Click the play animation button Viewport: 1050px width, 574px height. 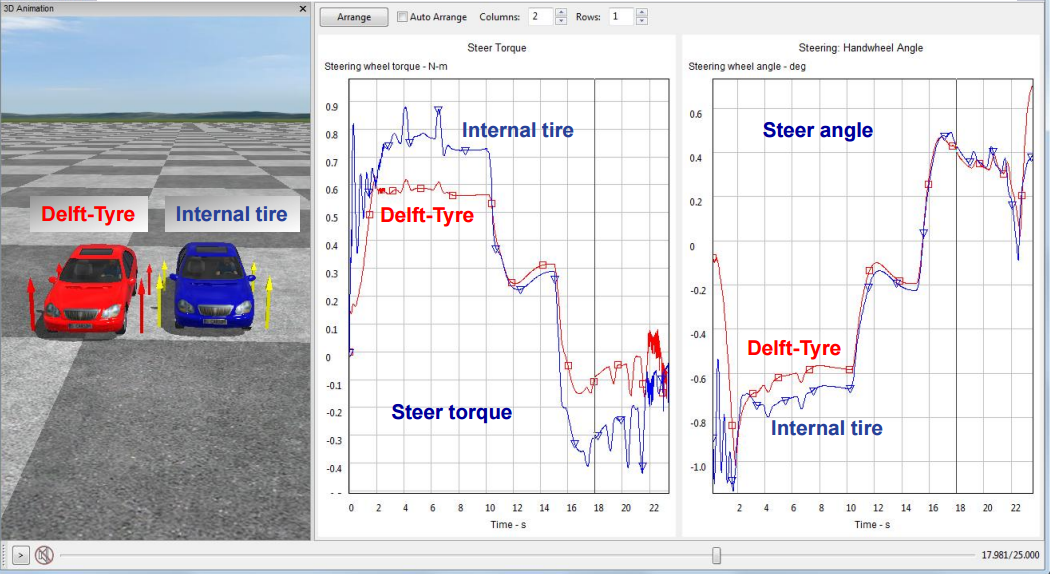(21, 555)
